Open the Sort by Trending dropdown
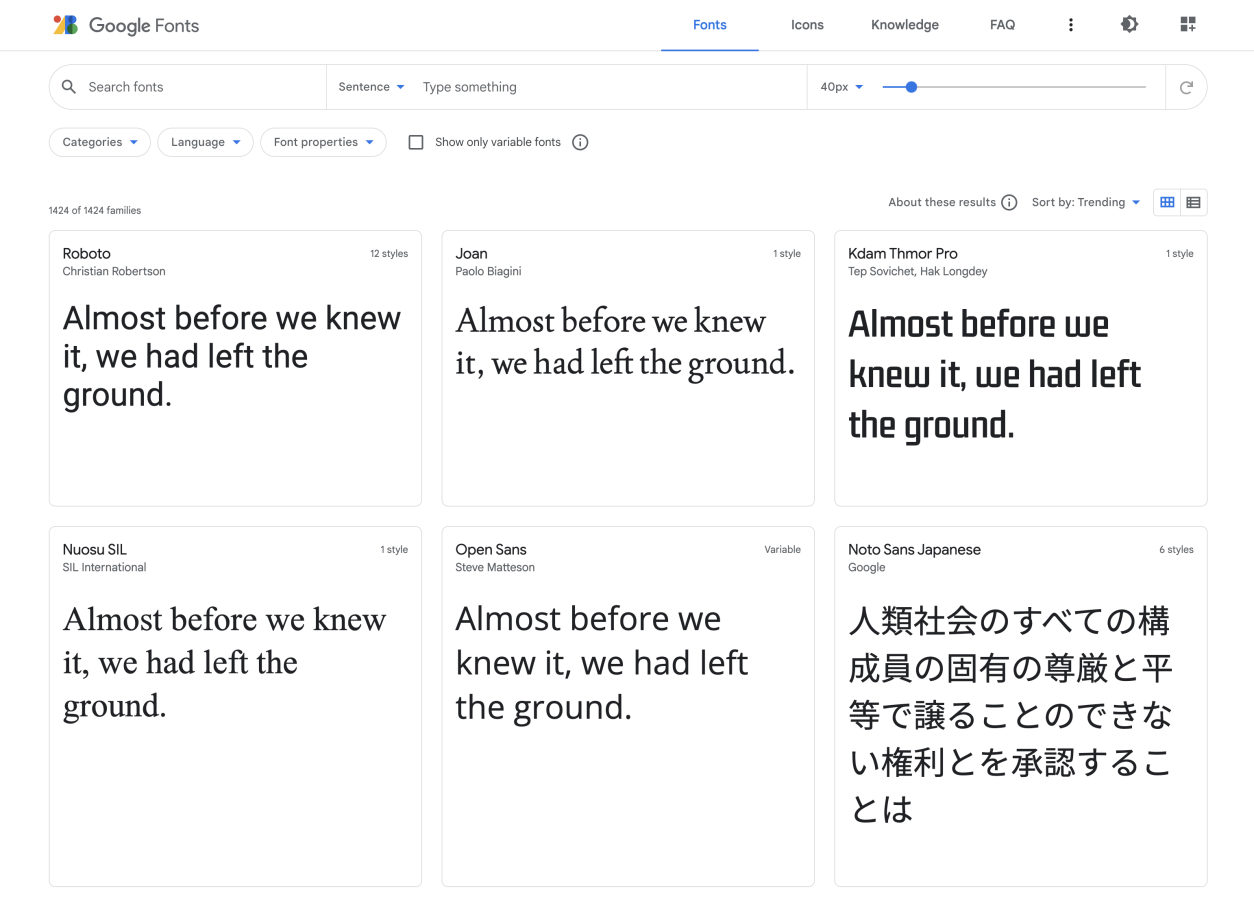Viewport: 1254px width, 905px height. pyautogui.click(x=1086, y=202)
